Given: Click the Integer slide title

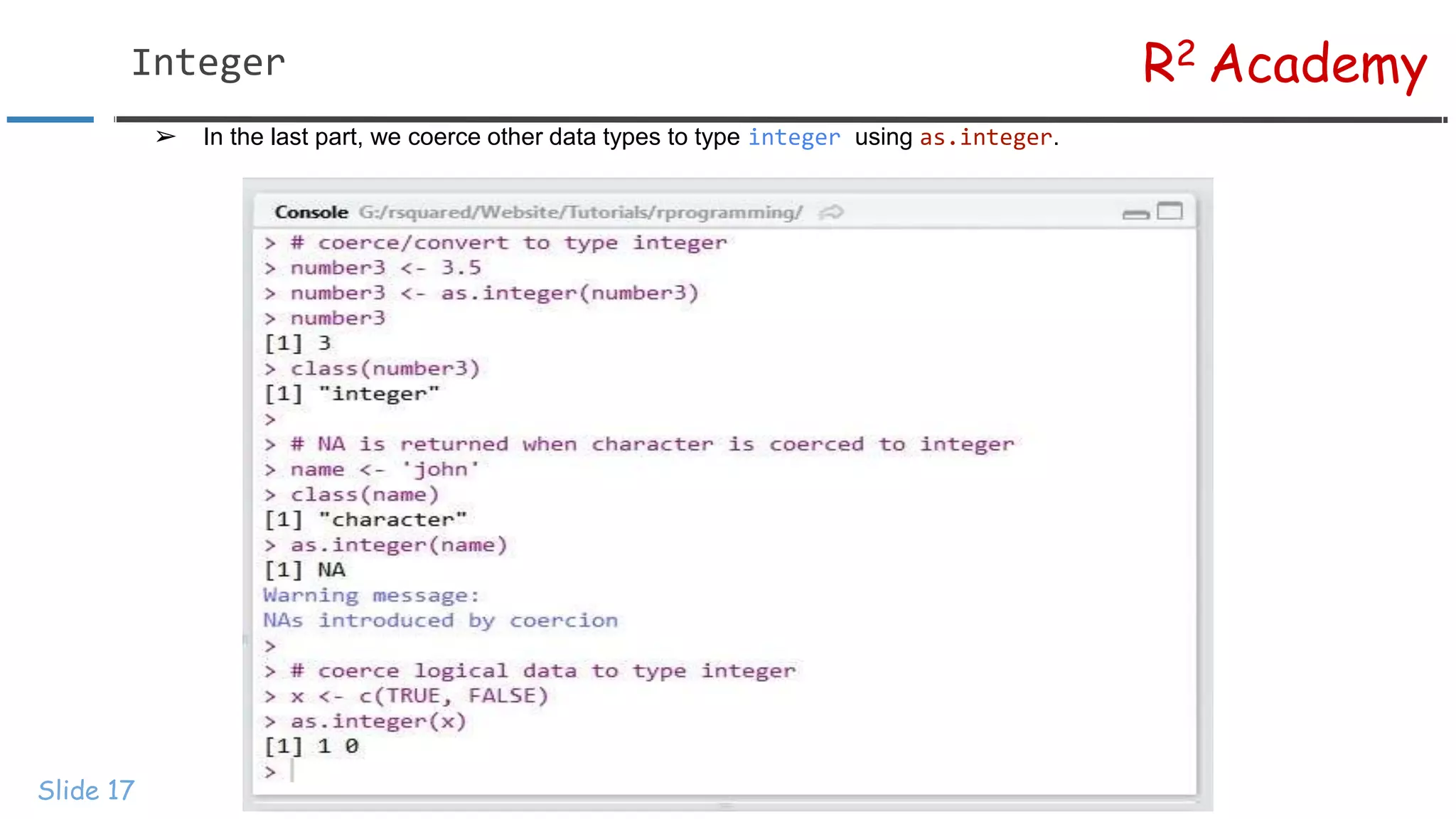Looking at the screenshot, I should tap(208, 63).
